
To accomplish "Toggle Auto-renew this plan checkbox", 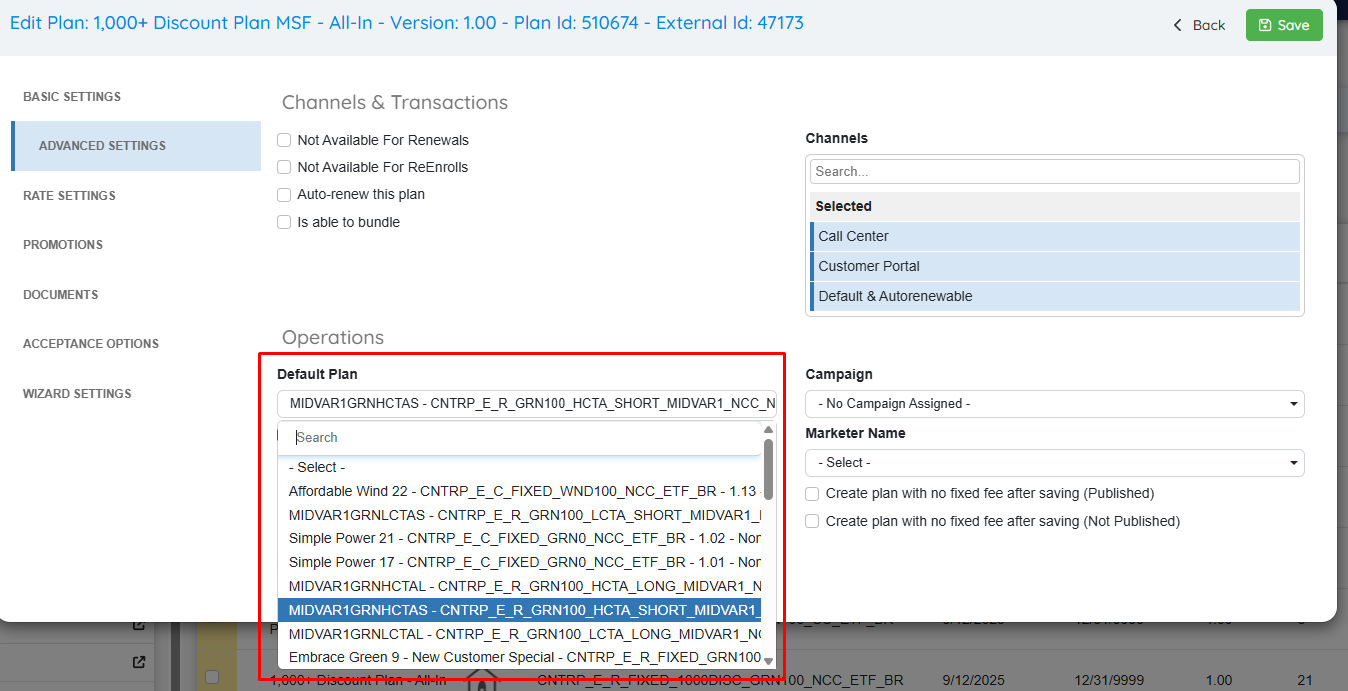I will tap(285, 195).
